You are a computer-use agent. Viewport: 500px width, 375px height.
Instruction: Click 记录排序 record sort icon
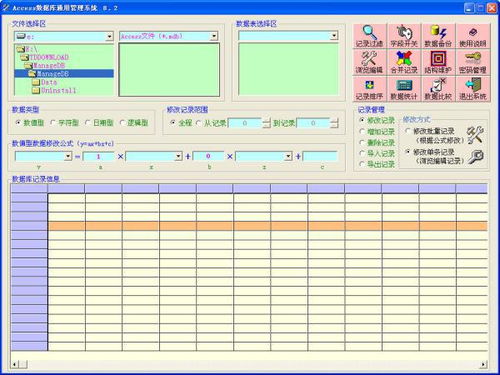click(x=370, y=89)
